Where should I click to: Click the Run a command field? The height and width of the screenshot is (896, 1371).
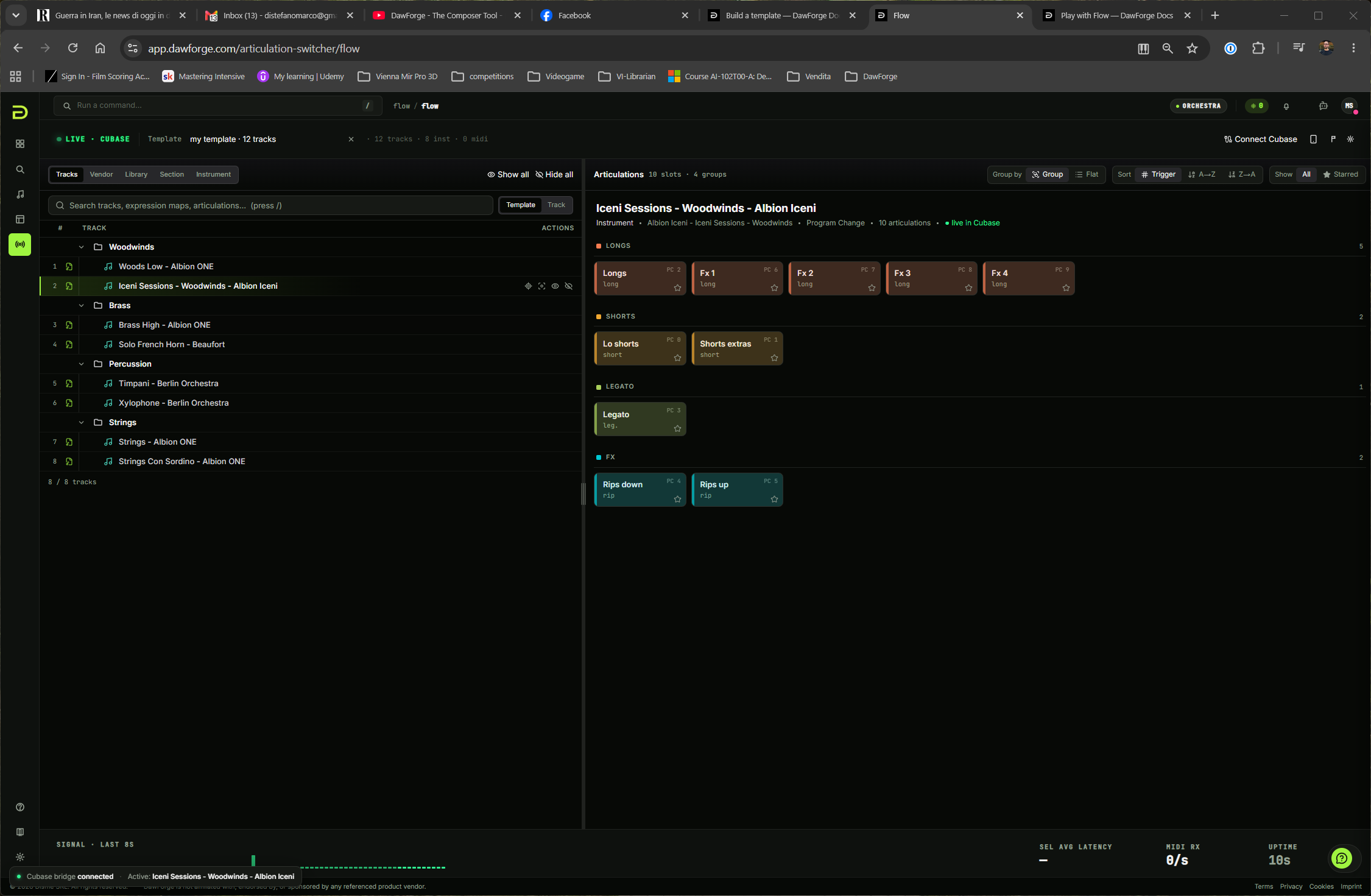(218, 106)
